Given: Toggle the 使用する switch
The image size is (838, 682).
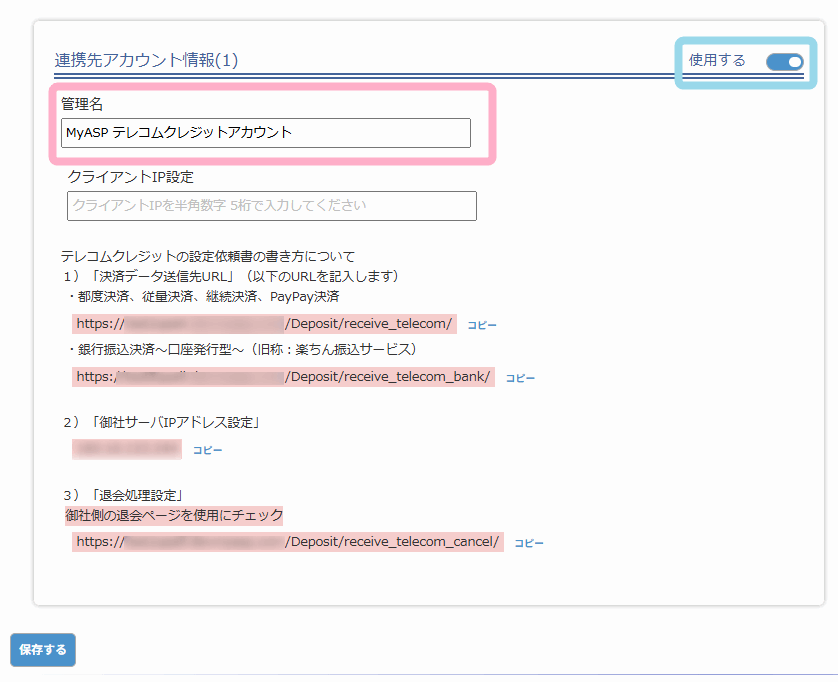Looking at the screenshot, I should click(x=784, y=62).
